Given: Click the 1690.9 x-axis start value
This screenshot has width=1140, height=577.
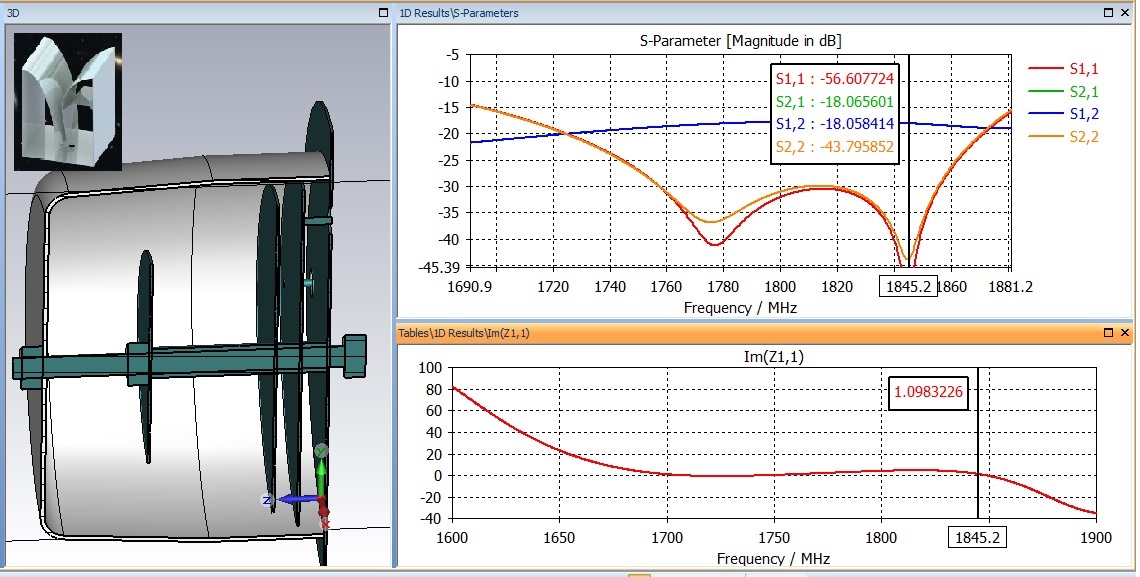Looking at the screenshot, I should [471, 286].
